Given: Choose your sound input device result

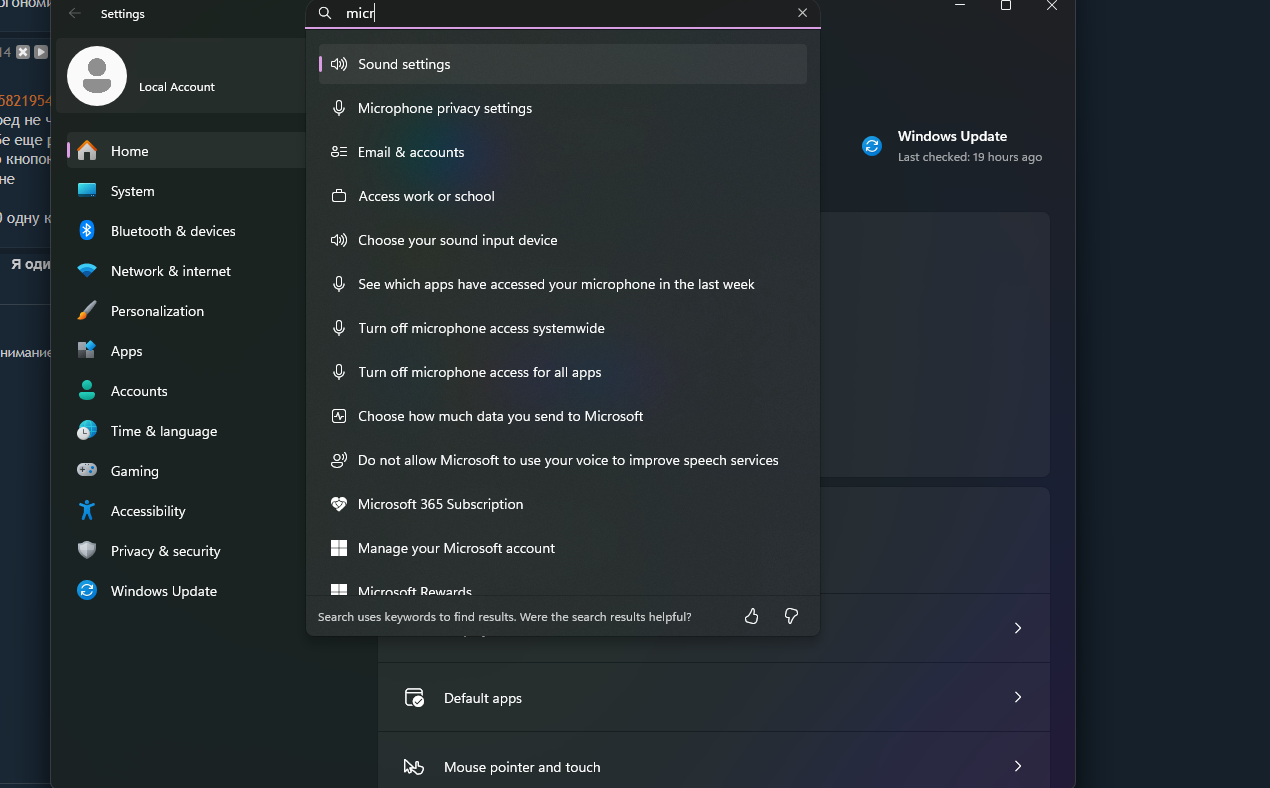Looking at the screenshot, I should pyautogui.click(x=563, y=240).
